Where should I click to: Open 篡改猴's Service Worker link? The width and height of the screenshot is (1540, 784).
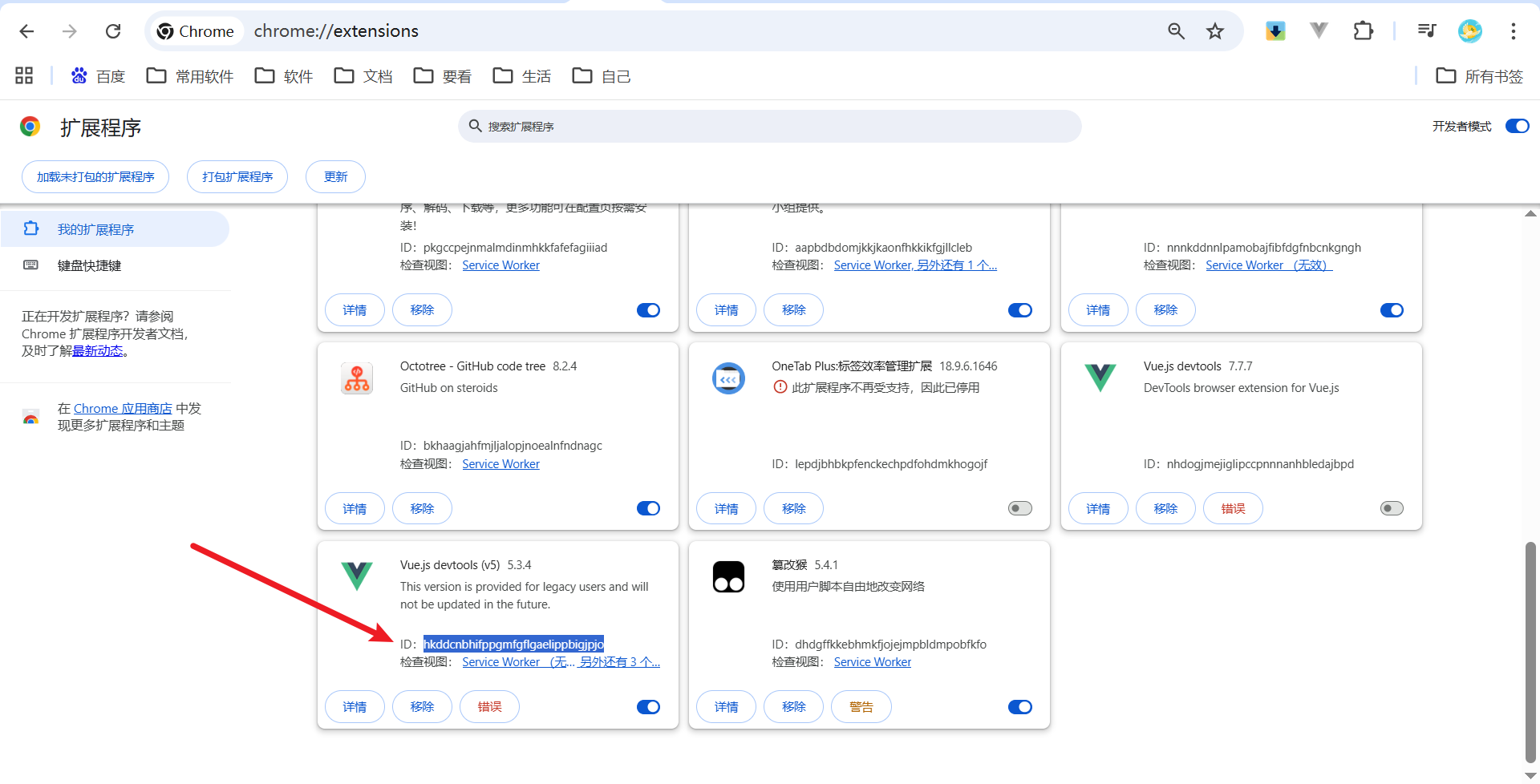(872, 662)
